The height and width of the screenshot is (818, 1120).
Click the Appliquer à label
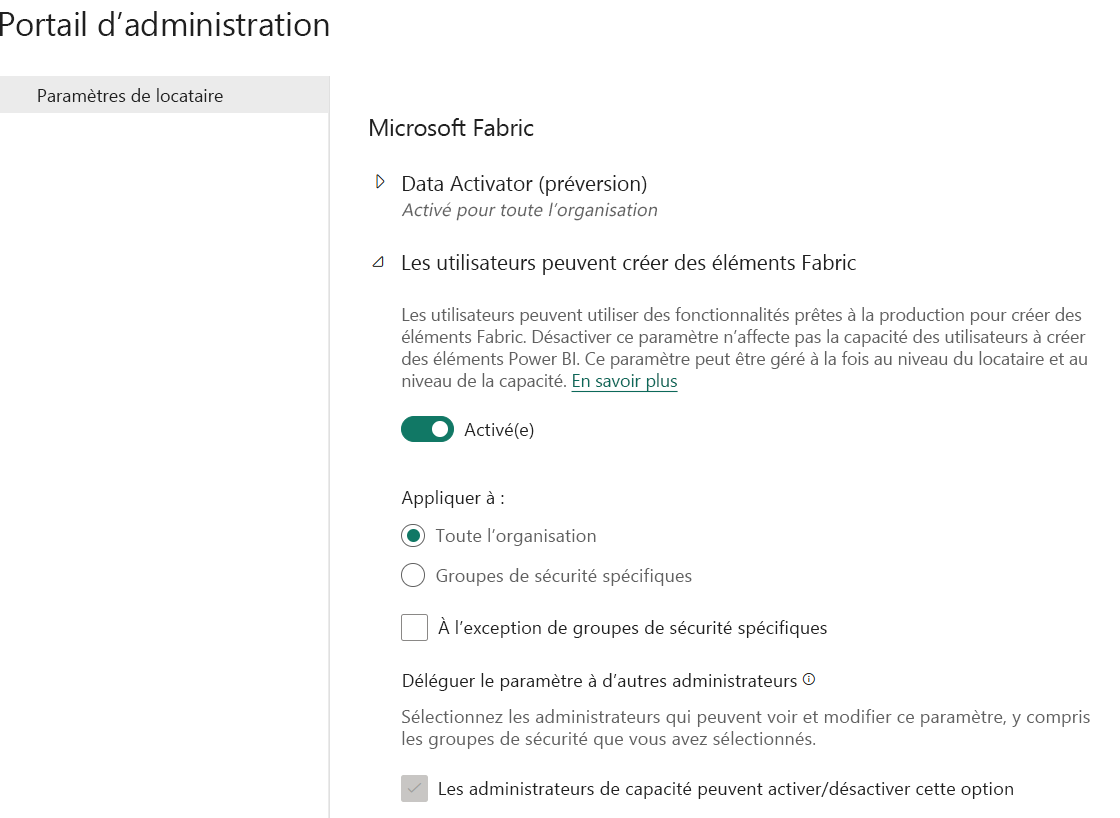[x=453, y=498]
